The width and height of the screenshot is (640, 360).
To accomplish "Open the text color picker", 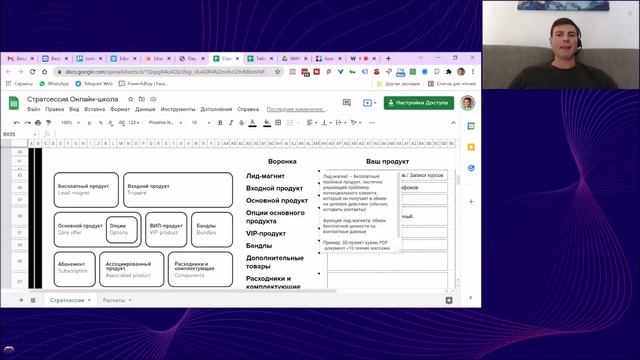I will [x=253, y=122].
